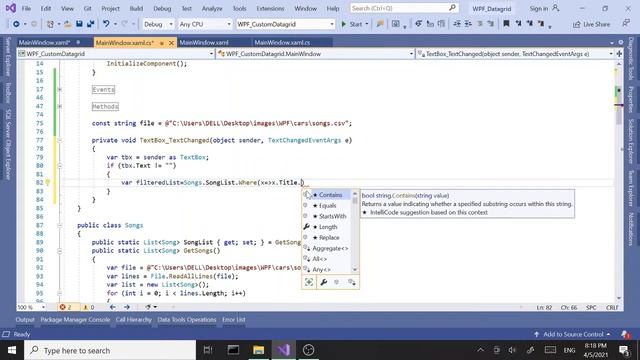Toggle the IntelliSense methods cube filter

point(337,282)
